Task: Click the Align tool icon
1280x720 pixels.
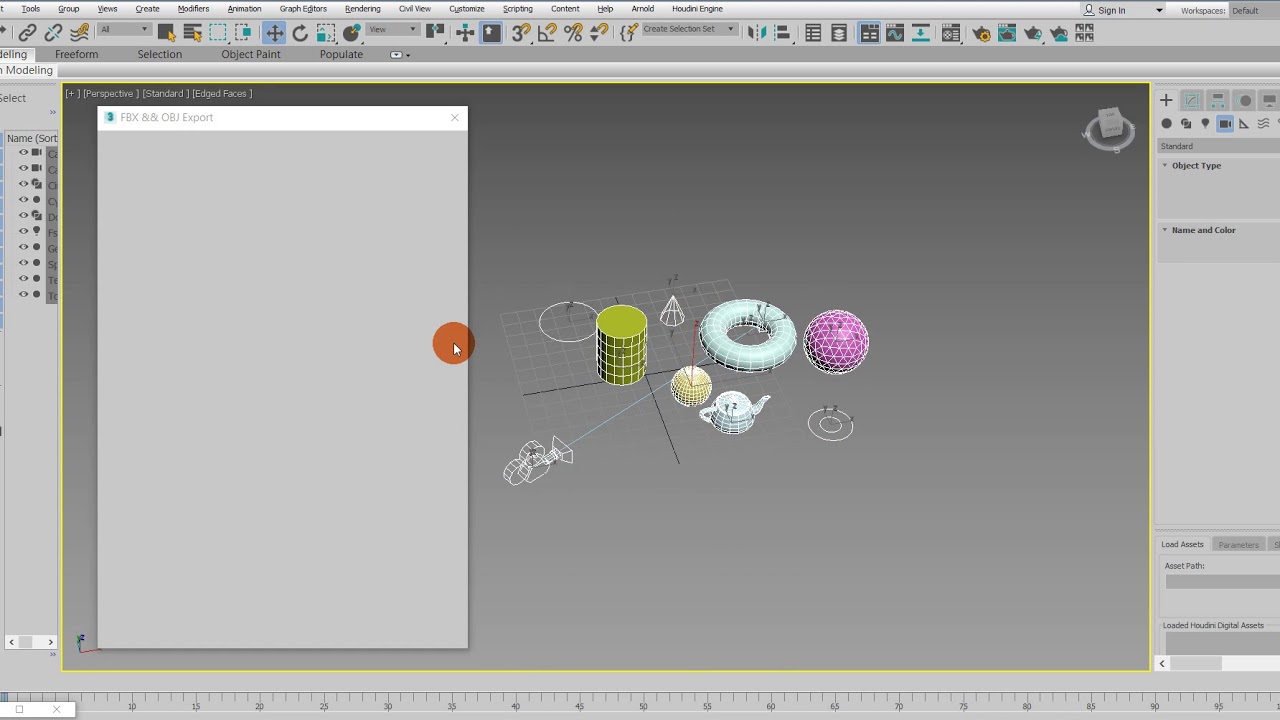Action: [x=783, y=33]
